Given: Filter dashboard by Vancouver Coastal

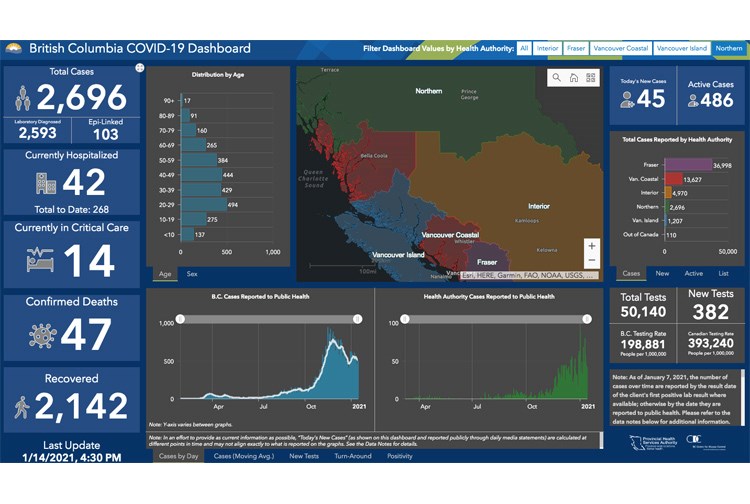Looking at the screenshot, I should tap(620, 48).
